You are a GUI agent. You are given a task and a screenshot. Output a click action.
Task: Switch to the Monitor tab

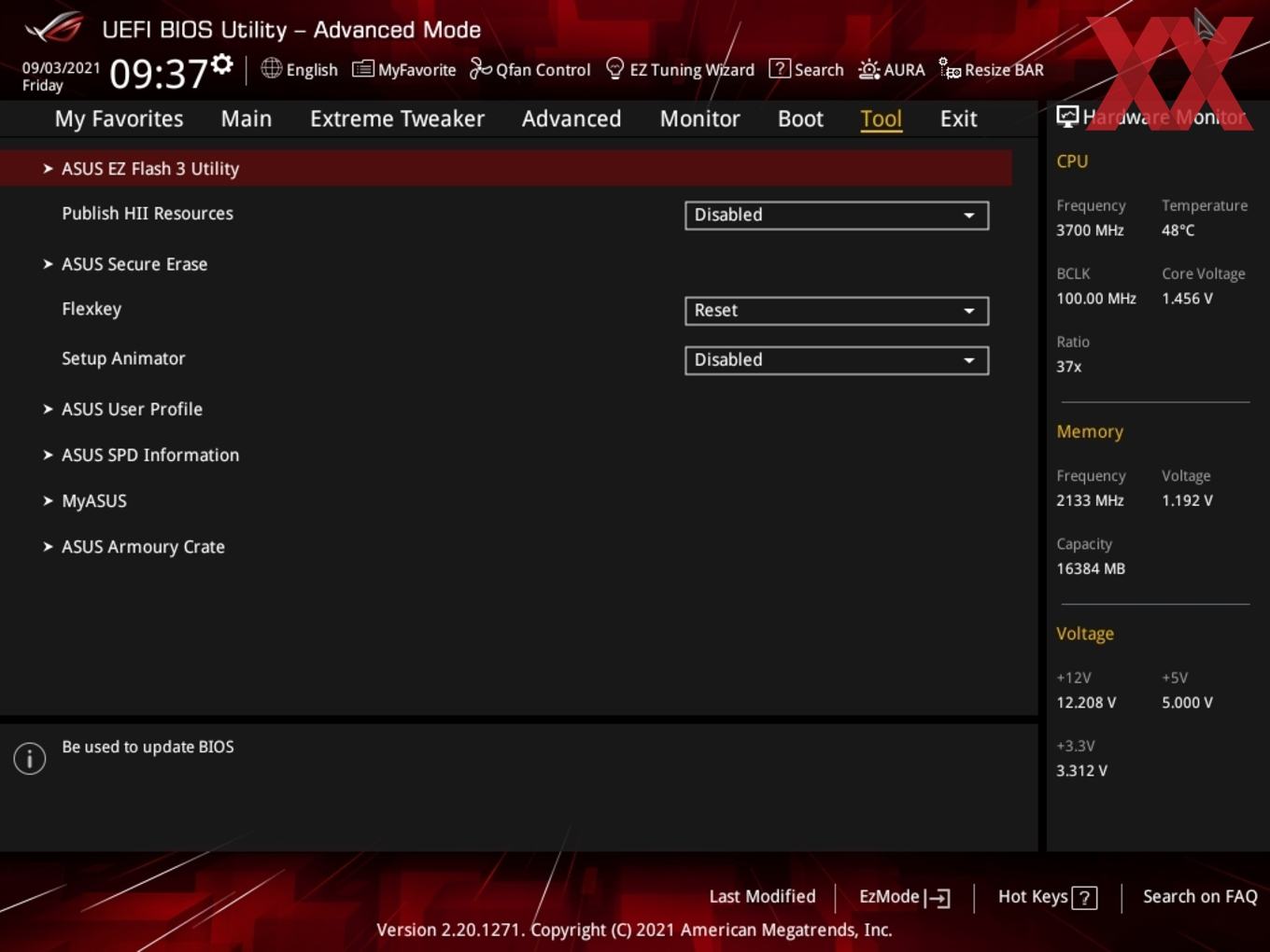click(699, 119)
